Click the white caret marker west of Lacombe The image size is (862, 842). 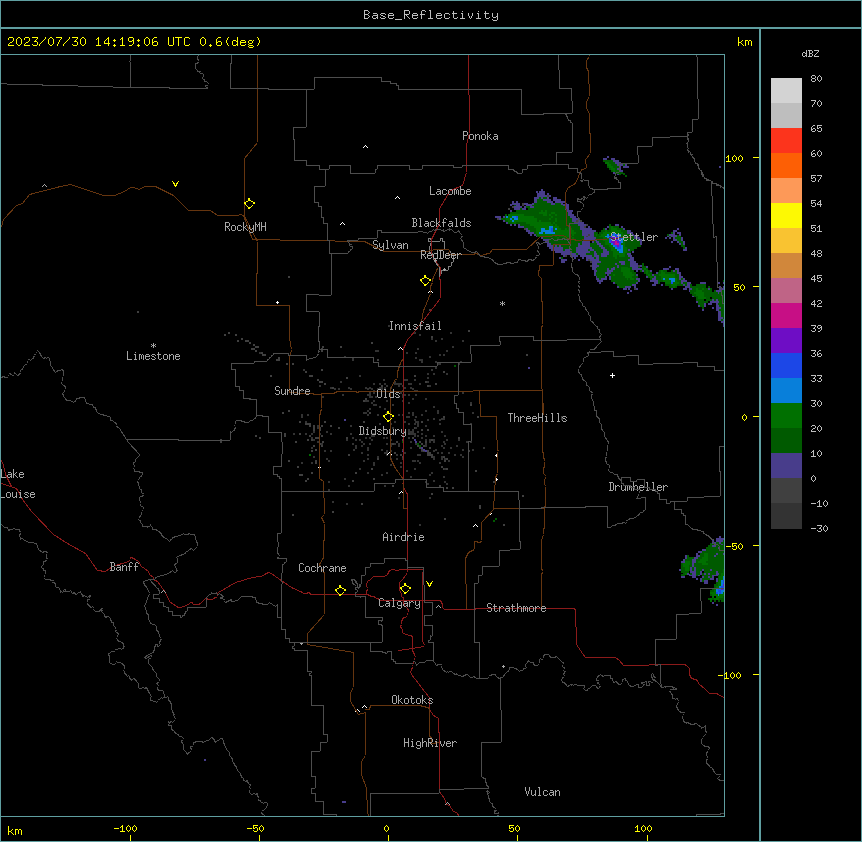point(397,198)
